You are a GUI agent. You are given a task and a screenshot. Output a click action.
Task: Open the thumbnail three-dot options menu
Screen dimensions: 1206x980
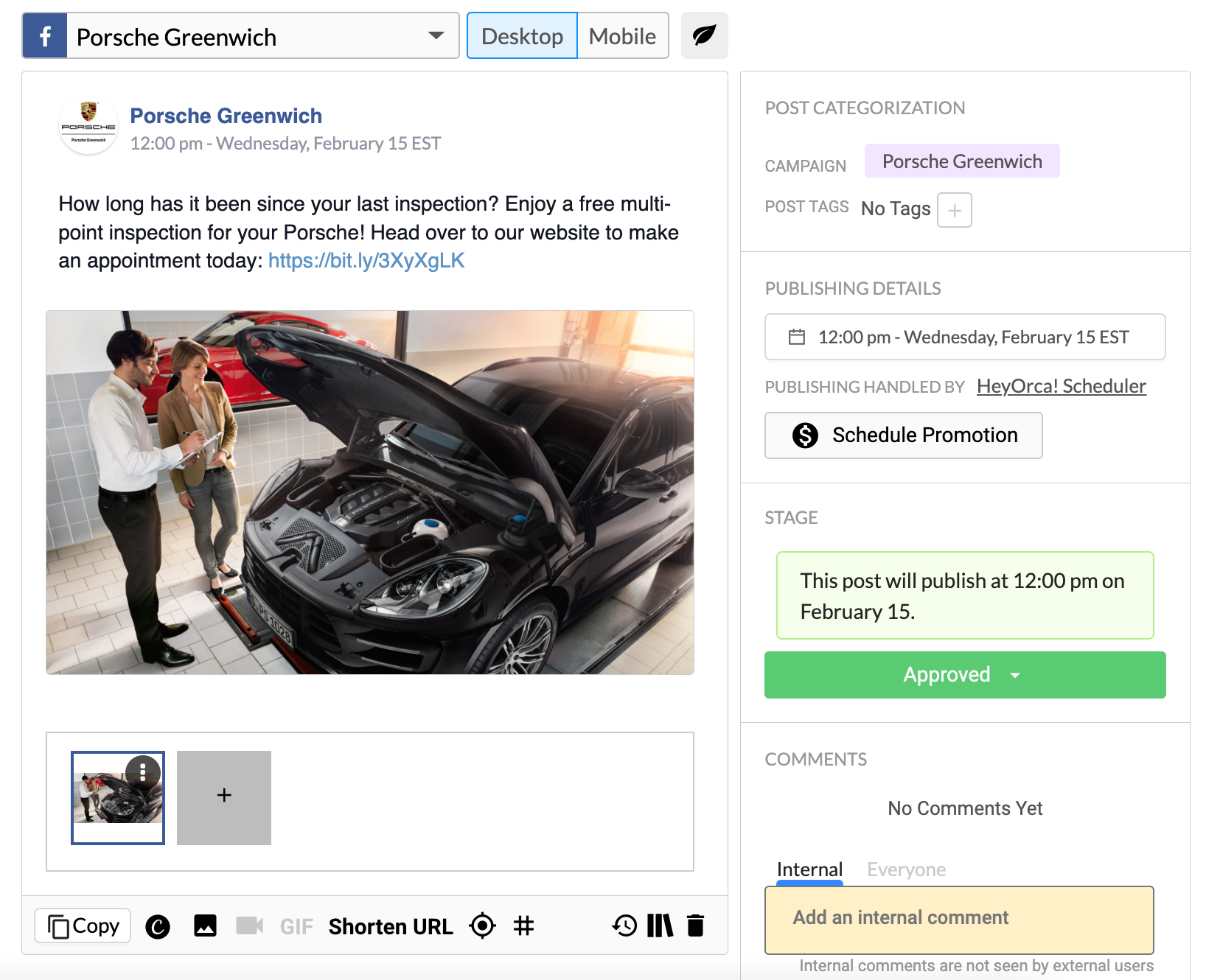click(x=143, y=771)
